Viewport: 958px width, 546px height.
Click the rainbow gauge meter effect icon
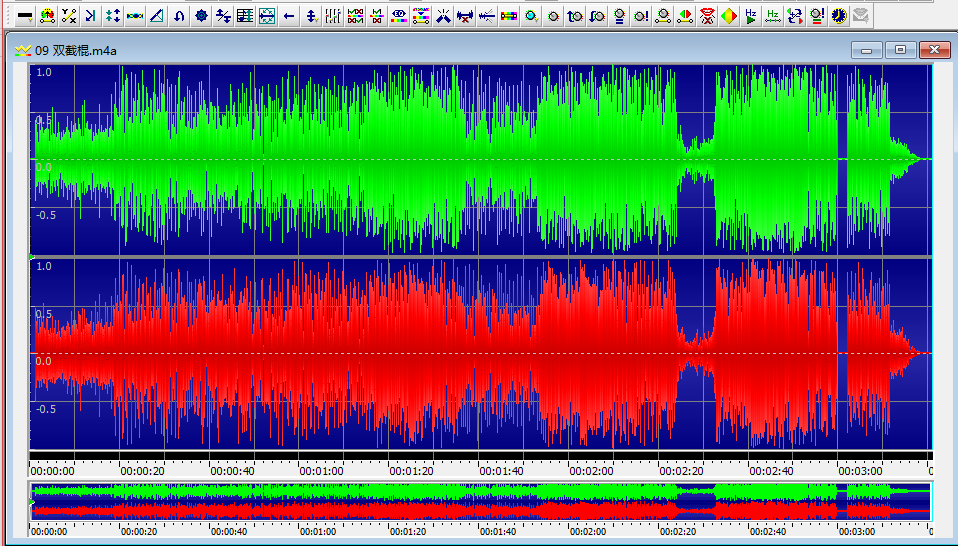[x=48, y=16]
